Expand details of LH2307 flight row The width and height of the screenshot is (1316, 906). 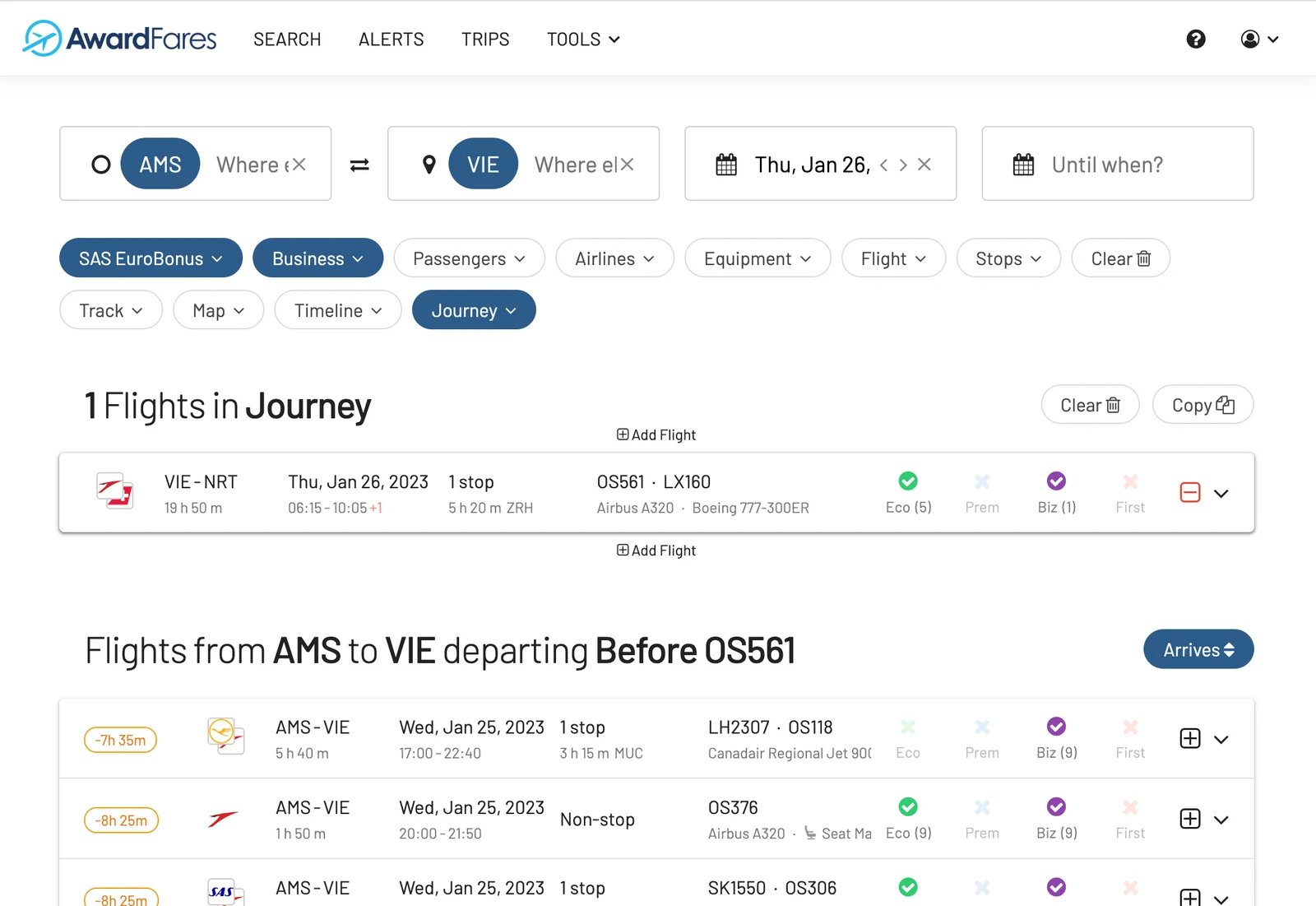tap(1221, 739)
